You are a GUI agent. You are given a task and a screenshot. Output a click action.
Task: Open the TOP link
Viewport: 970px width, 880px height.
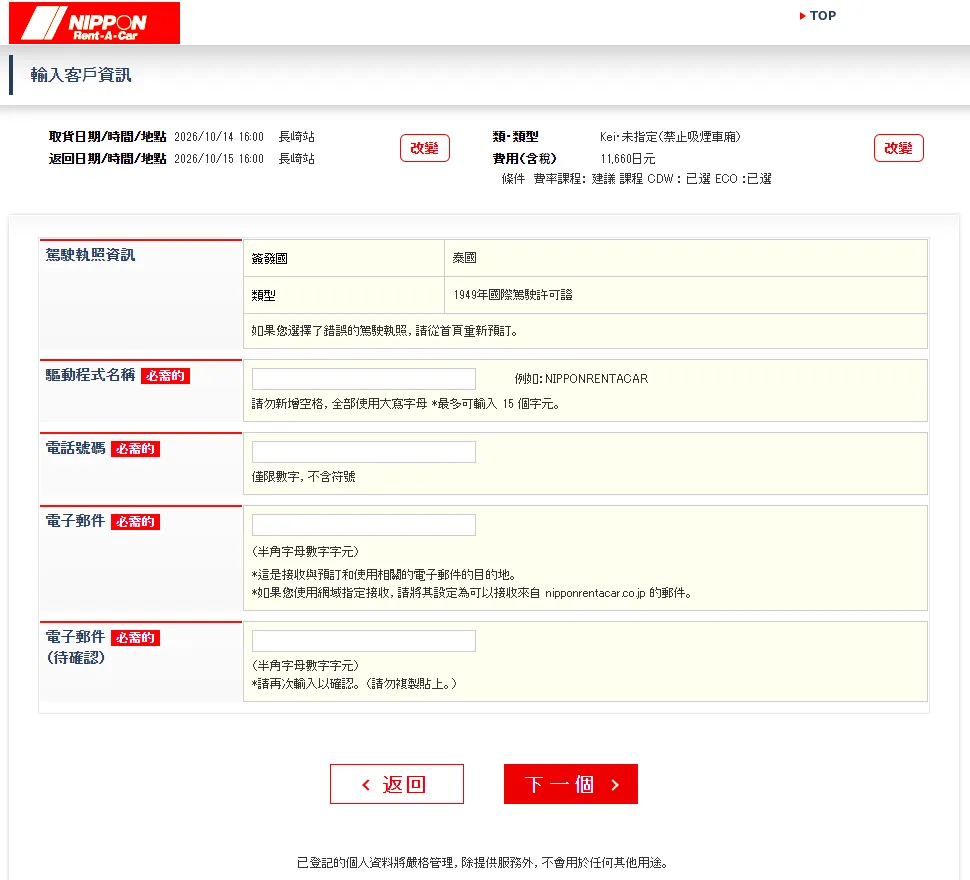coord(817,15)
